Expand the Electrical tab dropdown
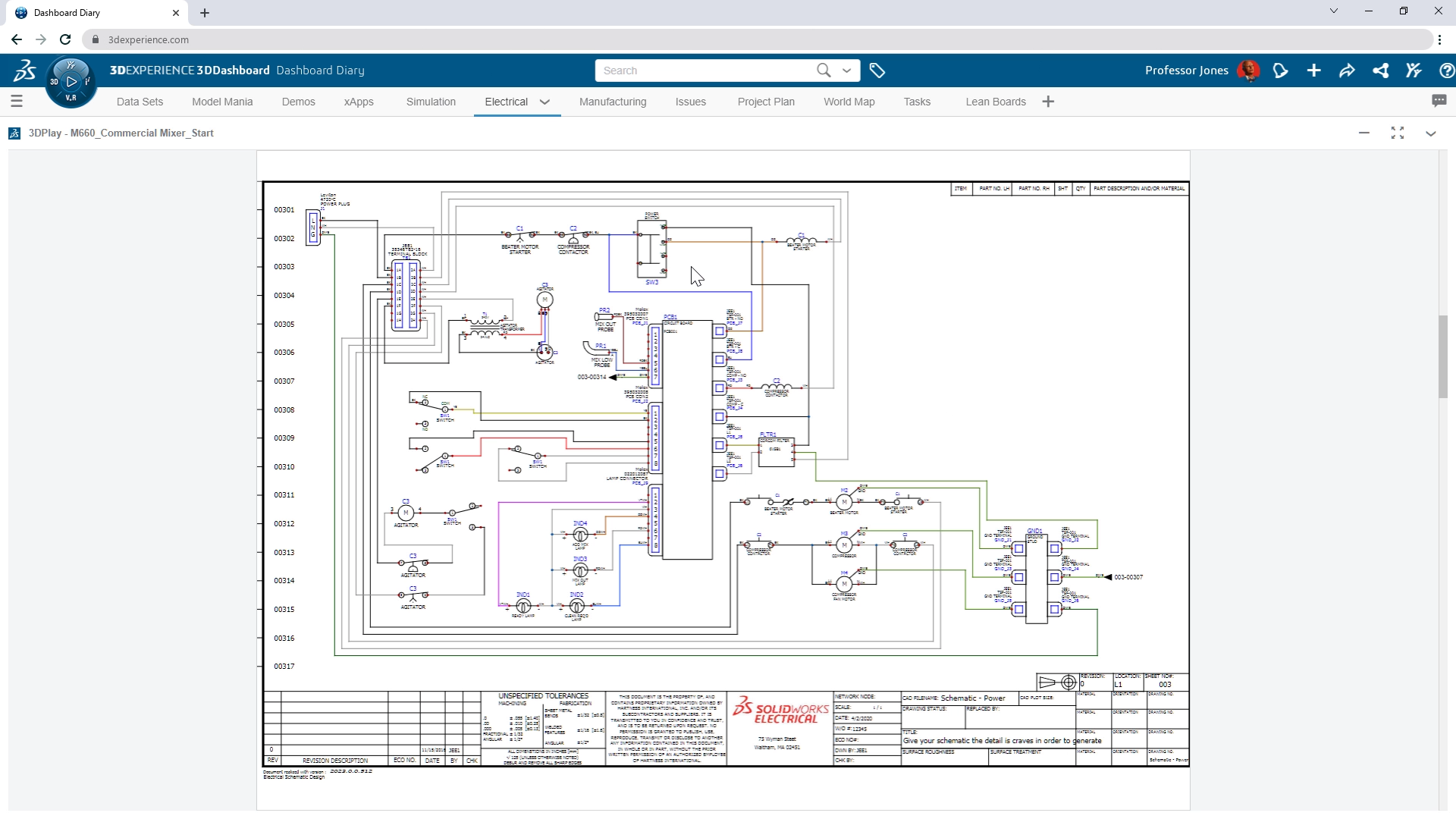The height and width of the screenshot is (819, 1456). (545, 102)
